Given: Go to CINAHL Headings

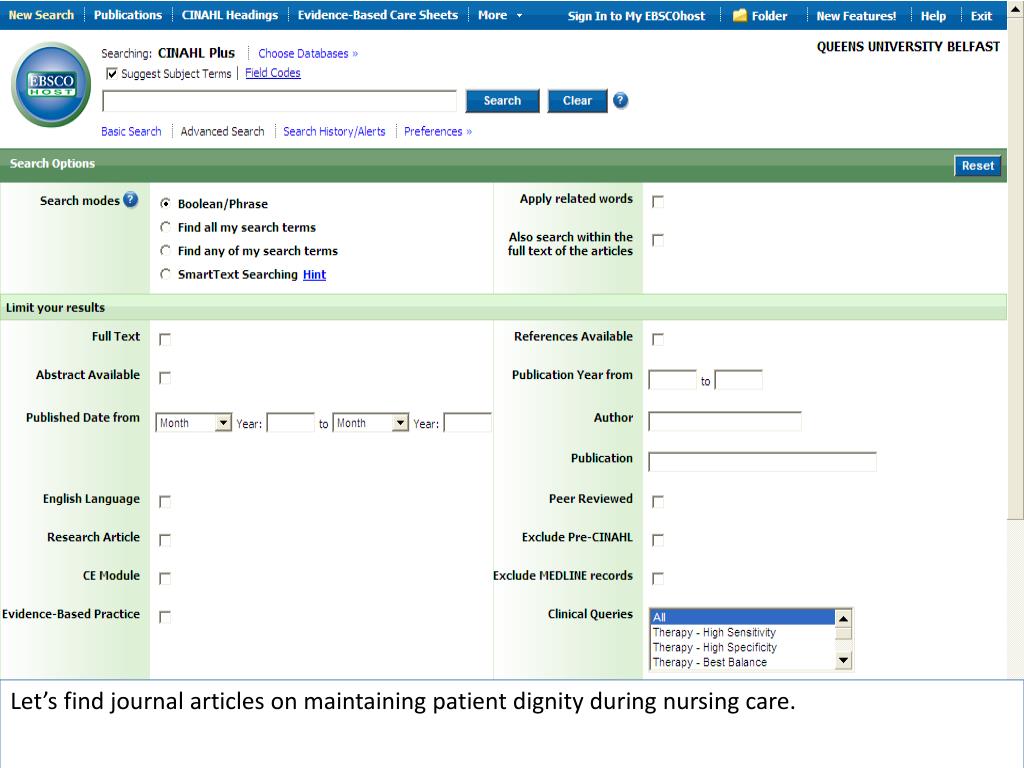Looking at the screenshot, I should coord(230,15).
